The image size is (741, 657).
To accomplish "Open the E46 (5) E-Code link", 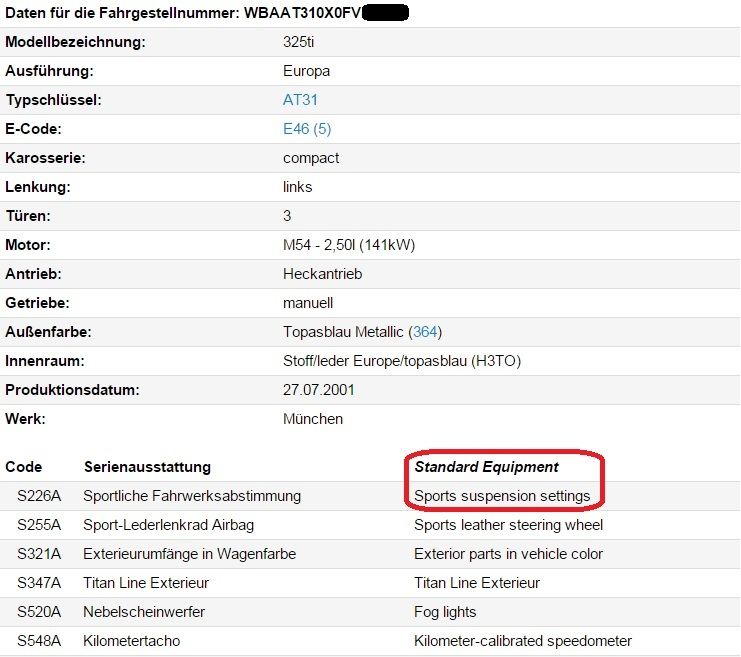I will pyautogui.click(x=307, y=129).
